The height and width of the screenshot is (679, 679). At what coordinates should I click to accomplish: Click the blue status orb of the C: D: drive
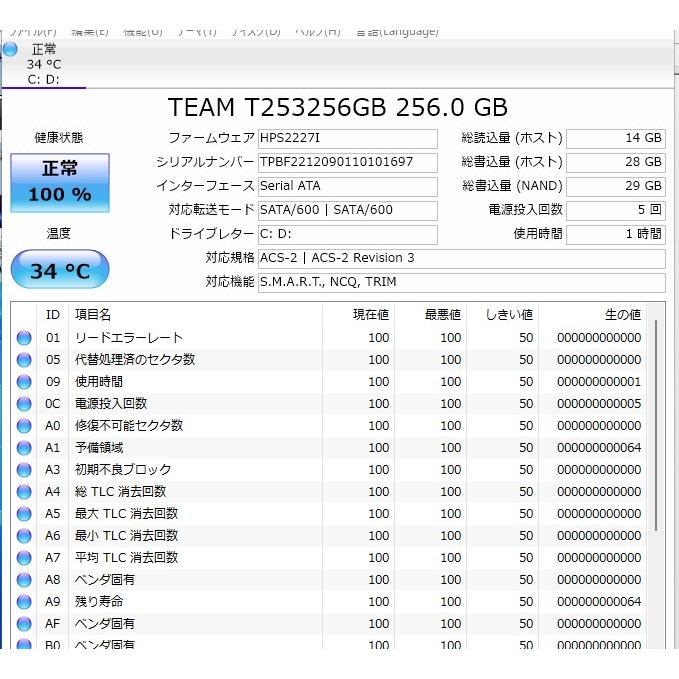(x=11, y=49)
